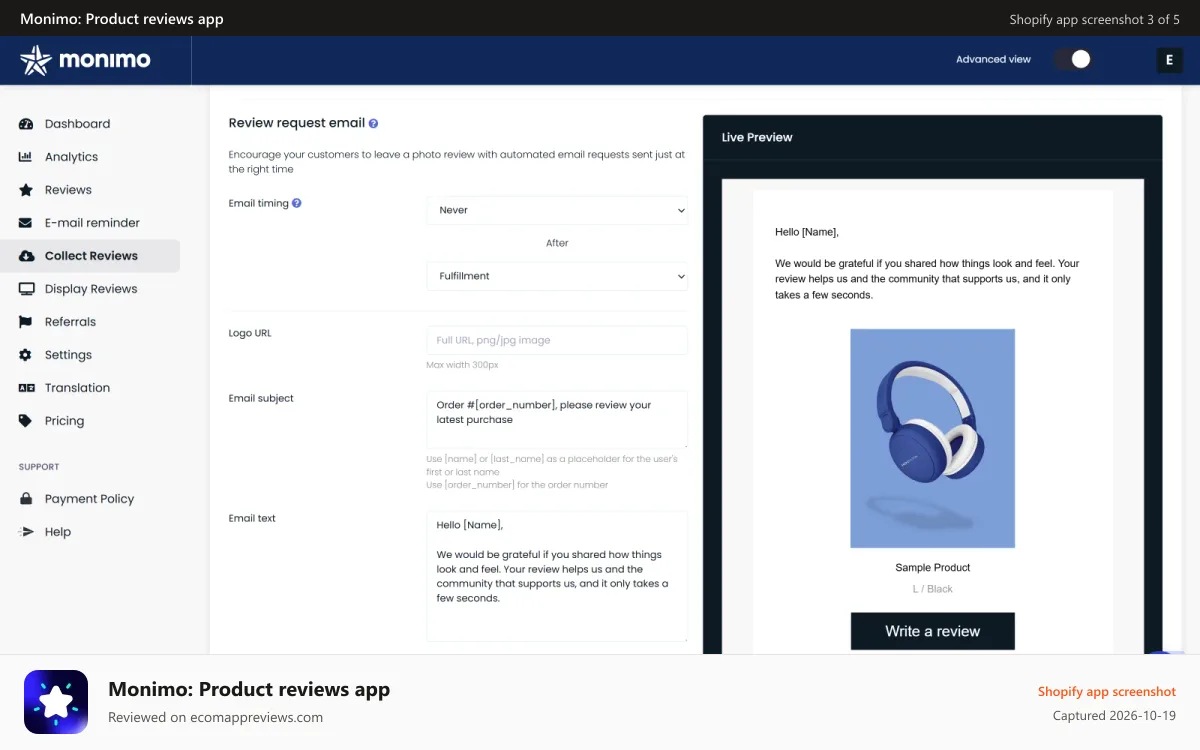The width and height of the screenshot is (1200, 750).
Task: Click the Pricing tag icon
Action: point(26,421)
